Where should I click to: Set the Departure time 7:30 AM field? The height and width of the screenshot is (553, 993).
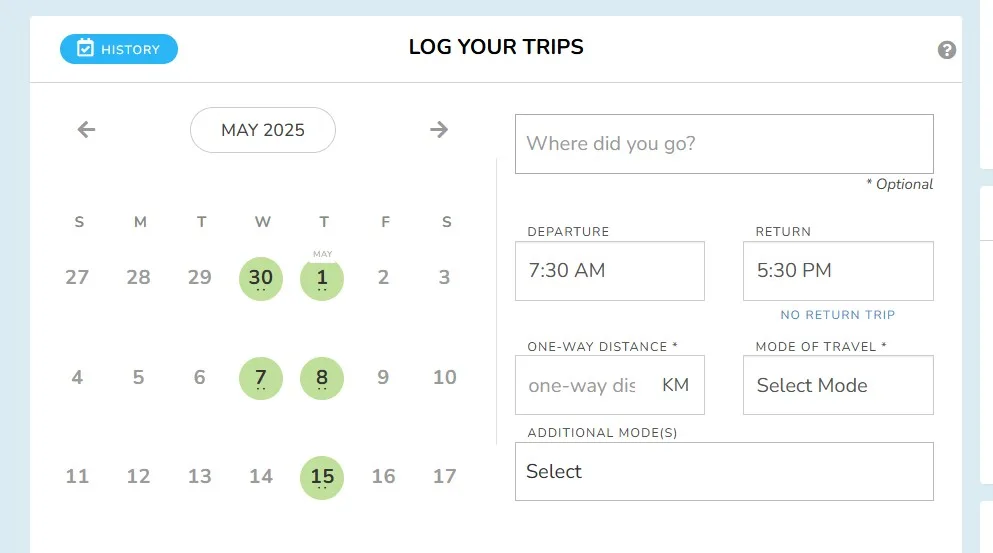click(610, 270)
